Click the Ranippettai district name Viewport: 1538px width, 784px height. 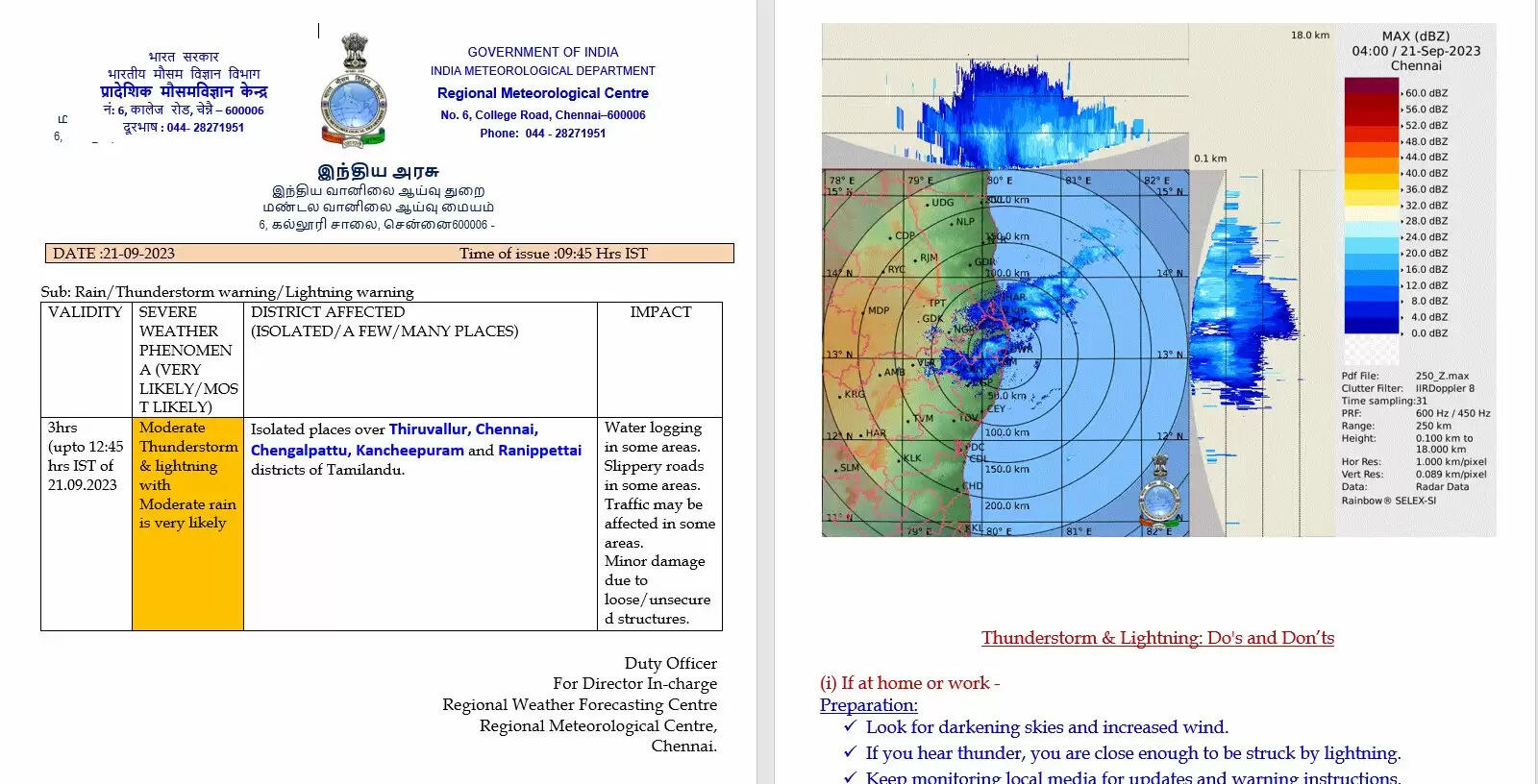(539, 451)
